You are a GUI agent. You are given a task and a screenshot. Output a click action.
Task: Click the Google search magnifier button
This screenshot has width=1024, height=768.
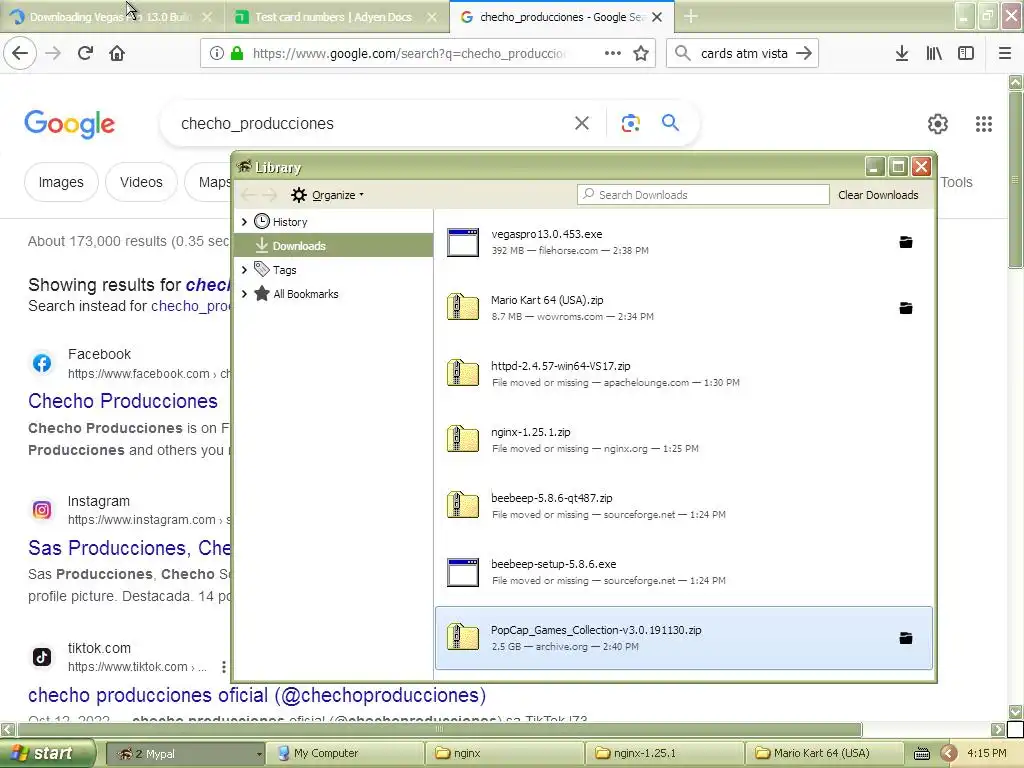(670, 123)
